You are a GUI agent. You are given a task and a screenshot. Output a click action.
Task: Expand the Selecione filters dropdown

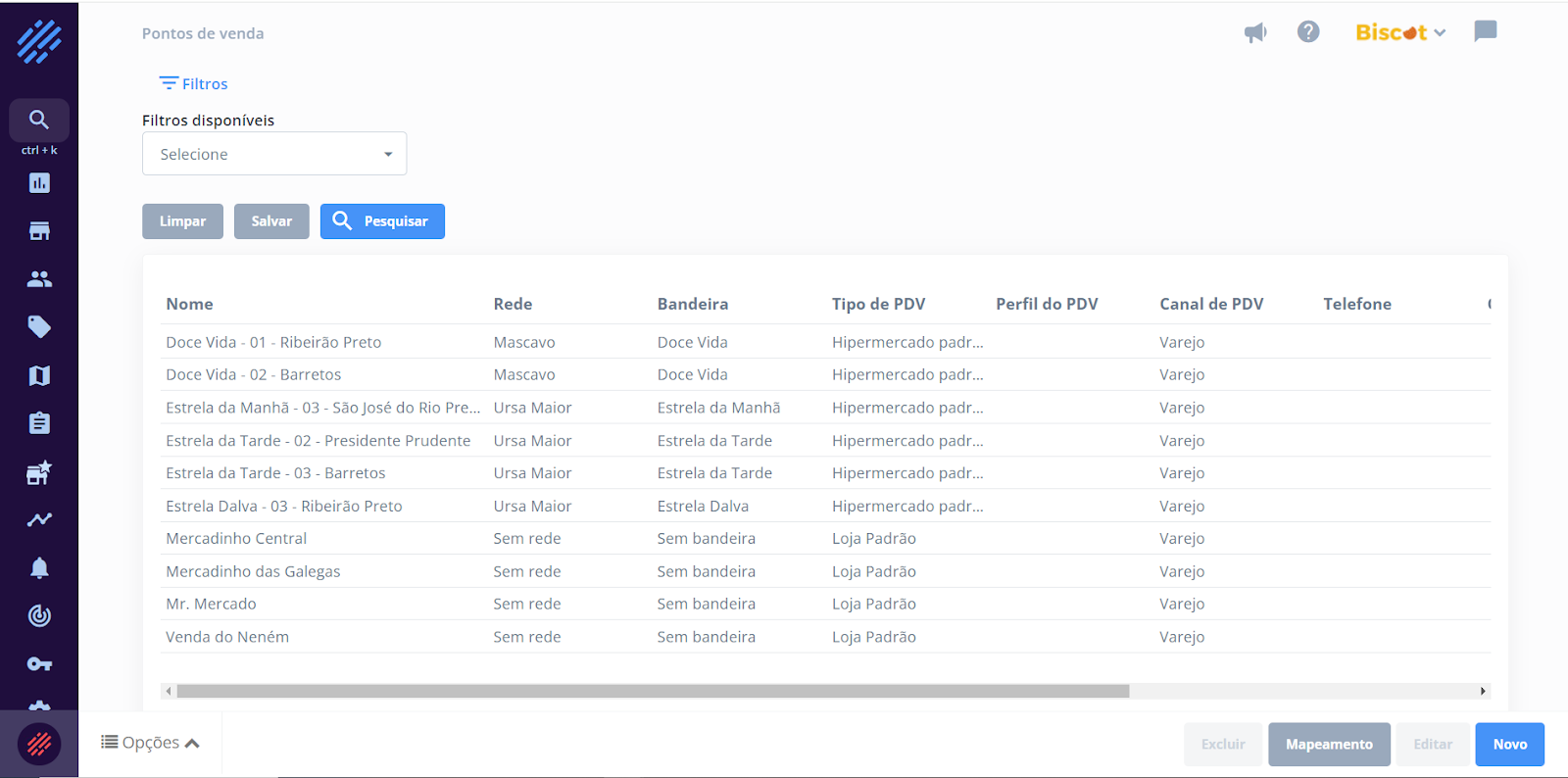click(x=274, y=154)
